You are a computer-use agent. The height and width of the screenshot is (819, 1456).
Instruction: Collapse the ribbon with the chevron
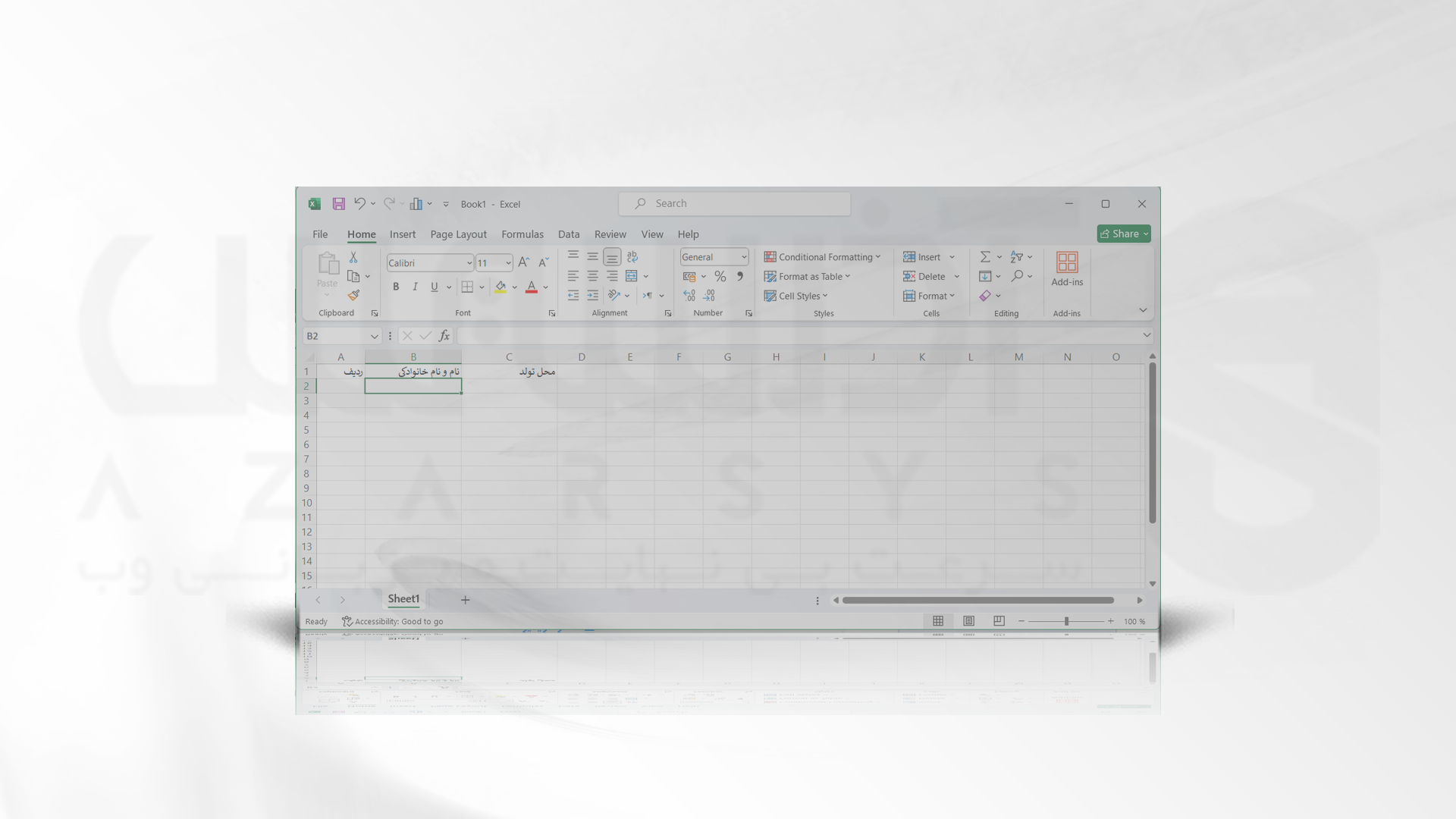pos(1143,310)
